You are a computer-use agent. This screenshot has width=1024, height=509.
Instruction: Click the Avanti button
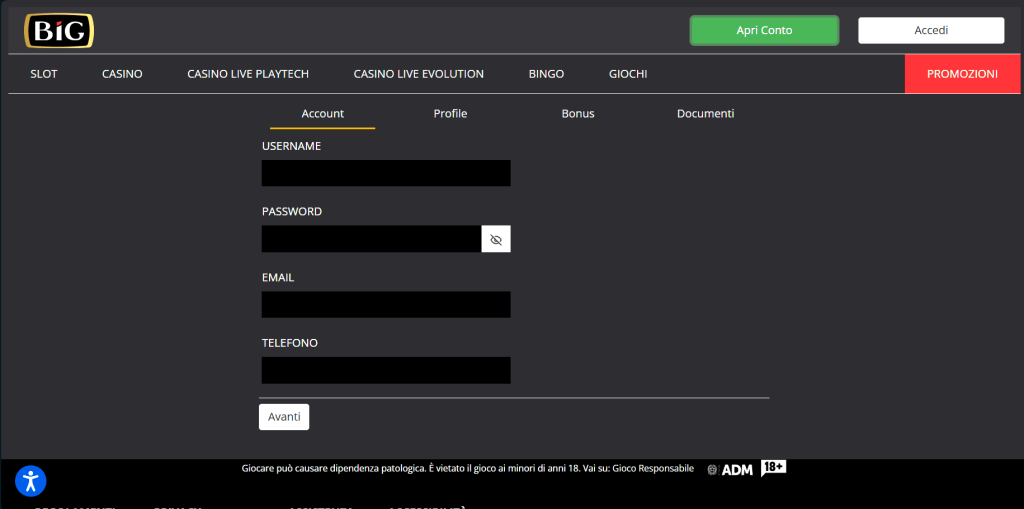point(284,417)
